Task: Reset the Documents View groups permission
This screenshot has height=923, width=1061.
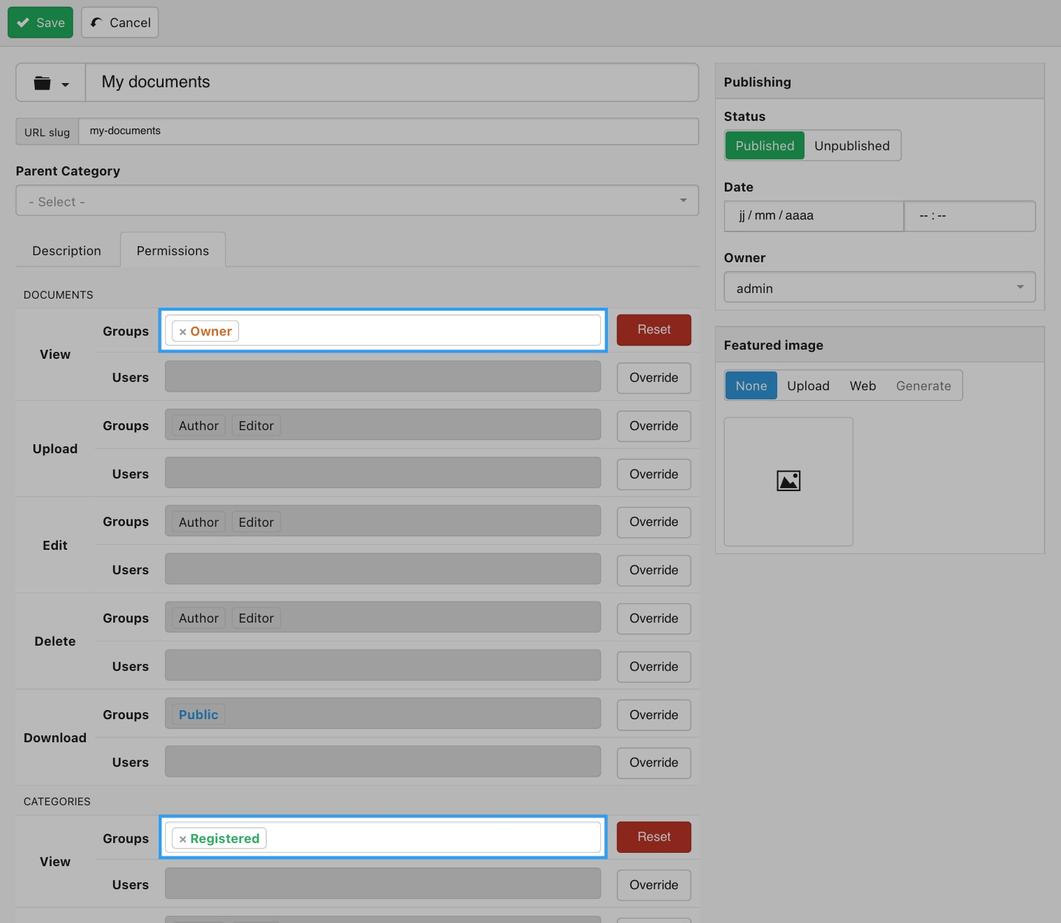Action: pyautogui.click(x=653, y=330)
